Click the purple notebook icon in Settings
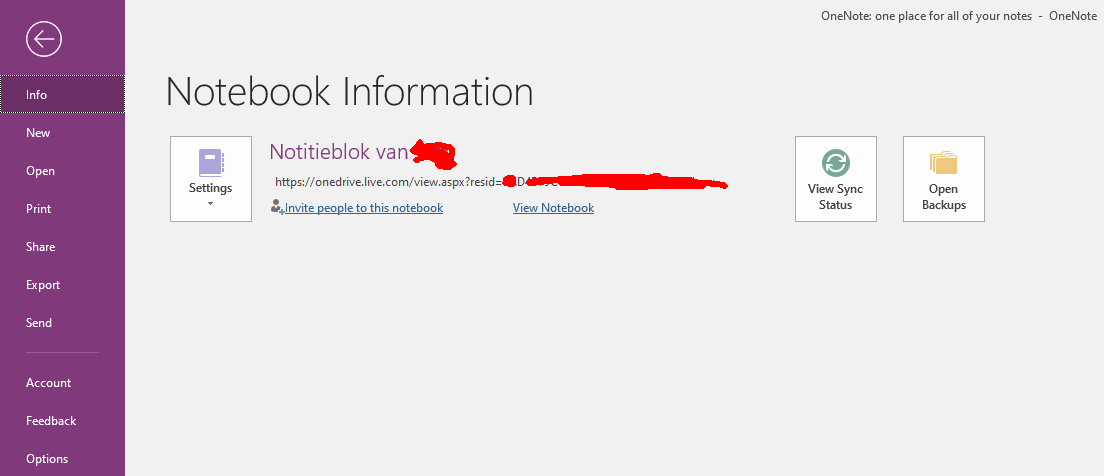Image resolution: width=1104 pixels, height=476 pixels. pos(211,162)
